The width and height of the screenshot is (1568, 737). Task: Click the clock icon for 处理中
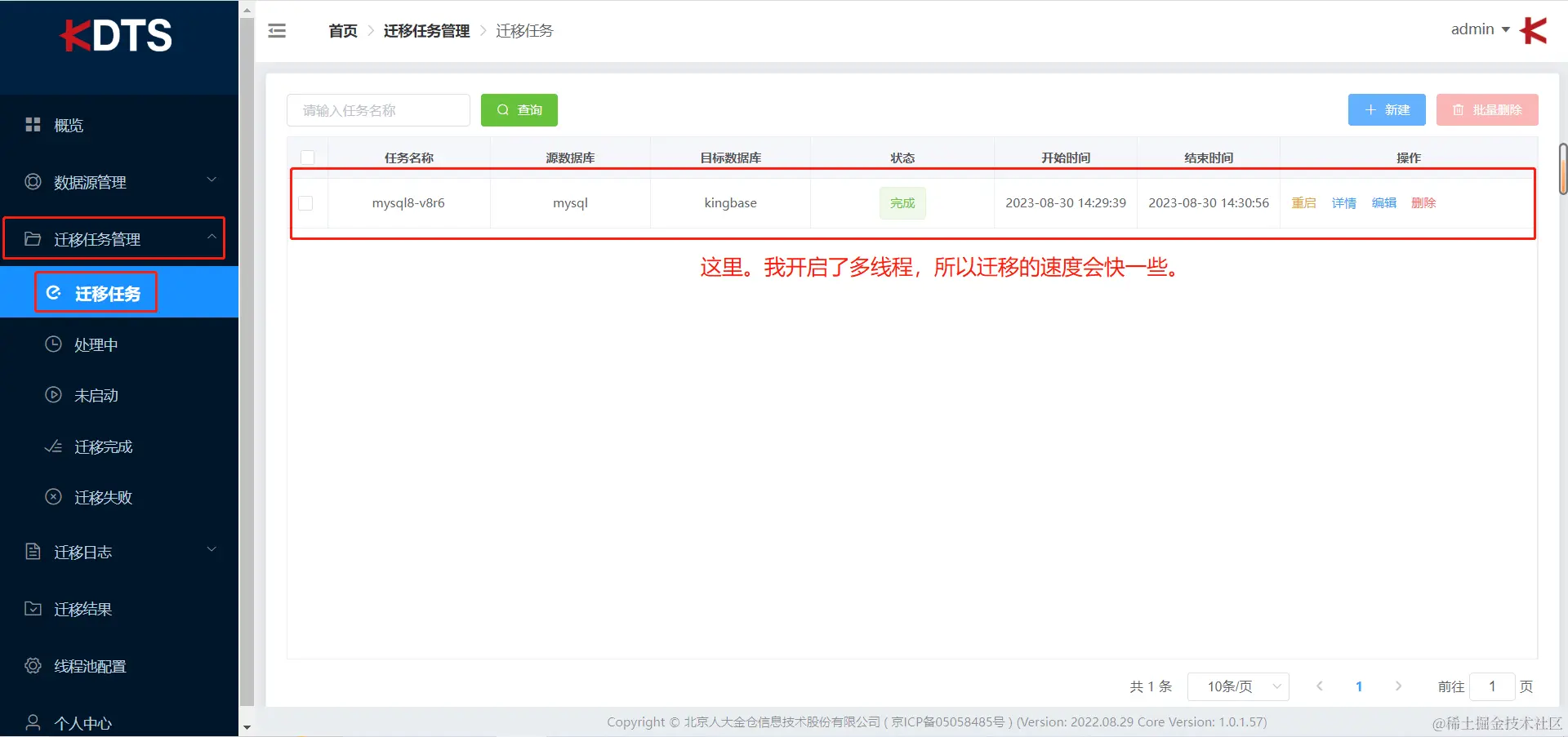click(53, 344)
